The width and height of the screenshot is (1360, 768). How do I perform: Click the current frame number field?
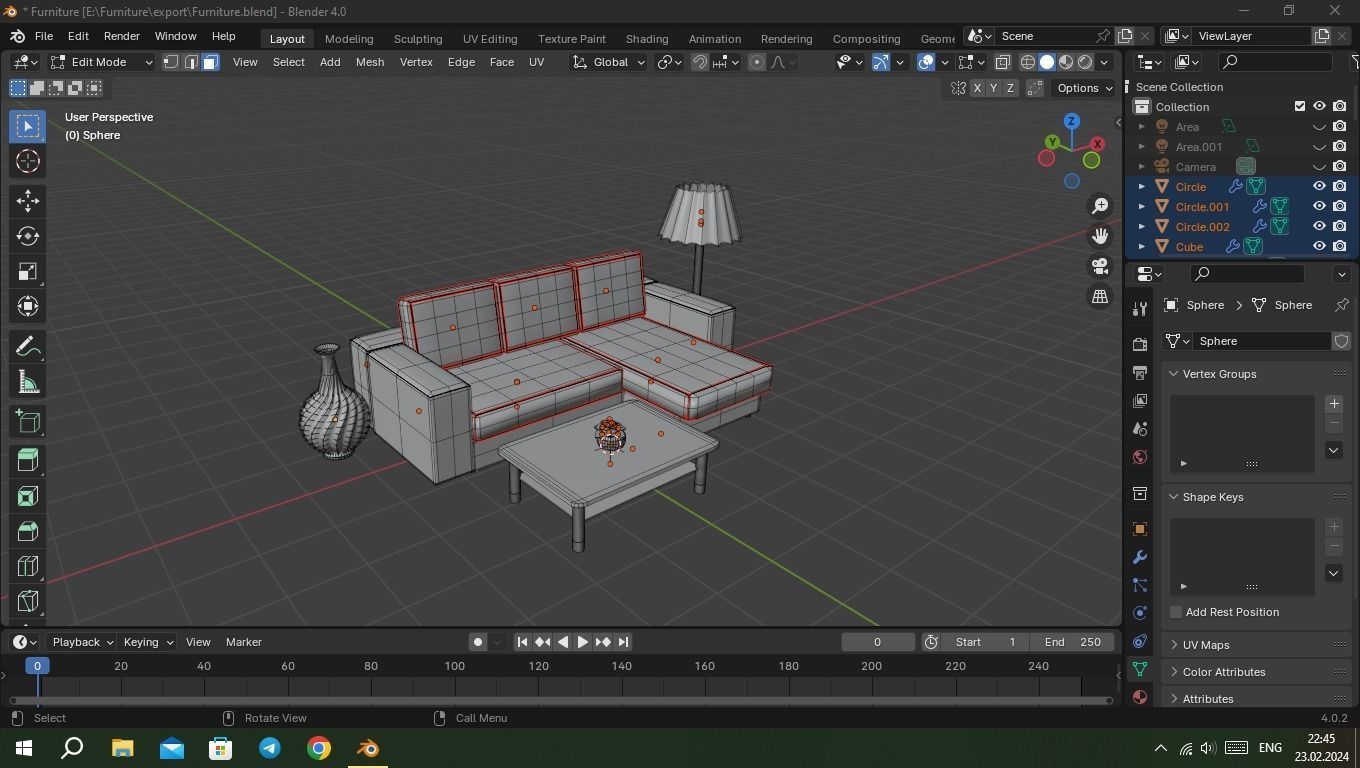tap(878, 642)
